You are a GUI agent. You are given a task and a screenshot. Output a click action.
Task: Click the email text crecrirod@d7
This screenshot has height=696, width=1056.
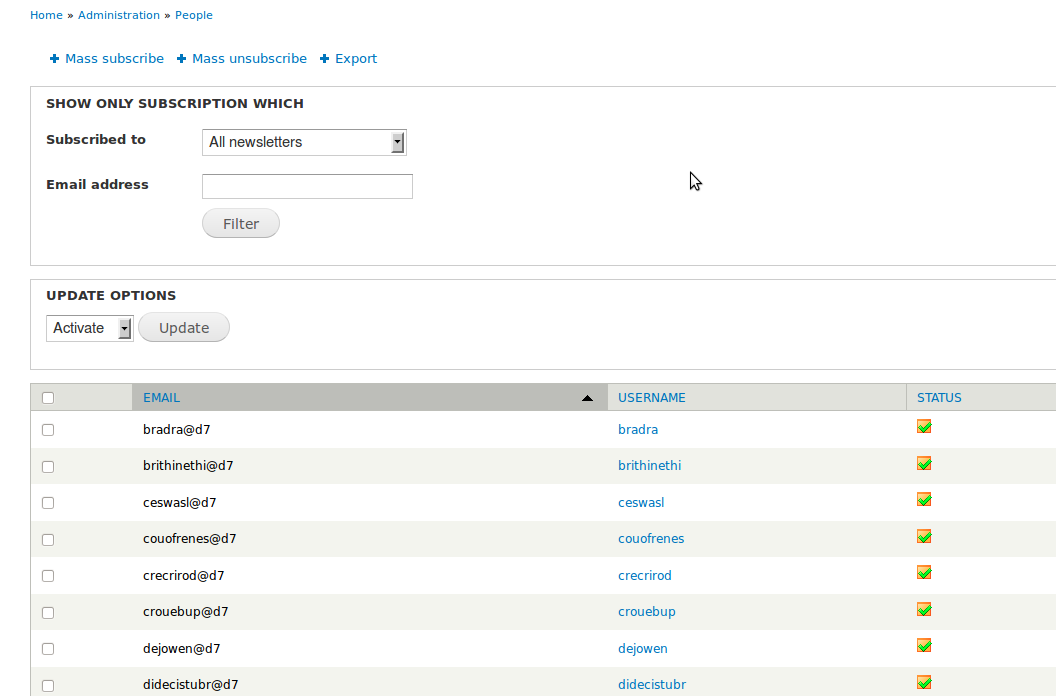click(183, 575)
